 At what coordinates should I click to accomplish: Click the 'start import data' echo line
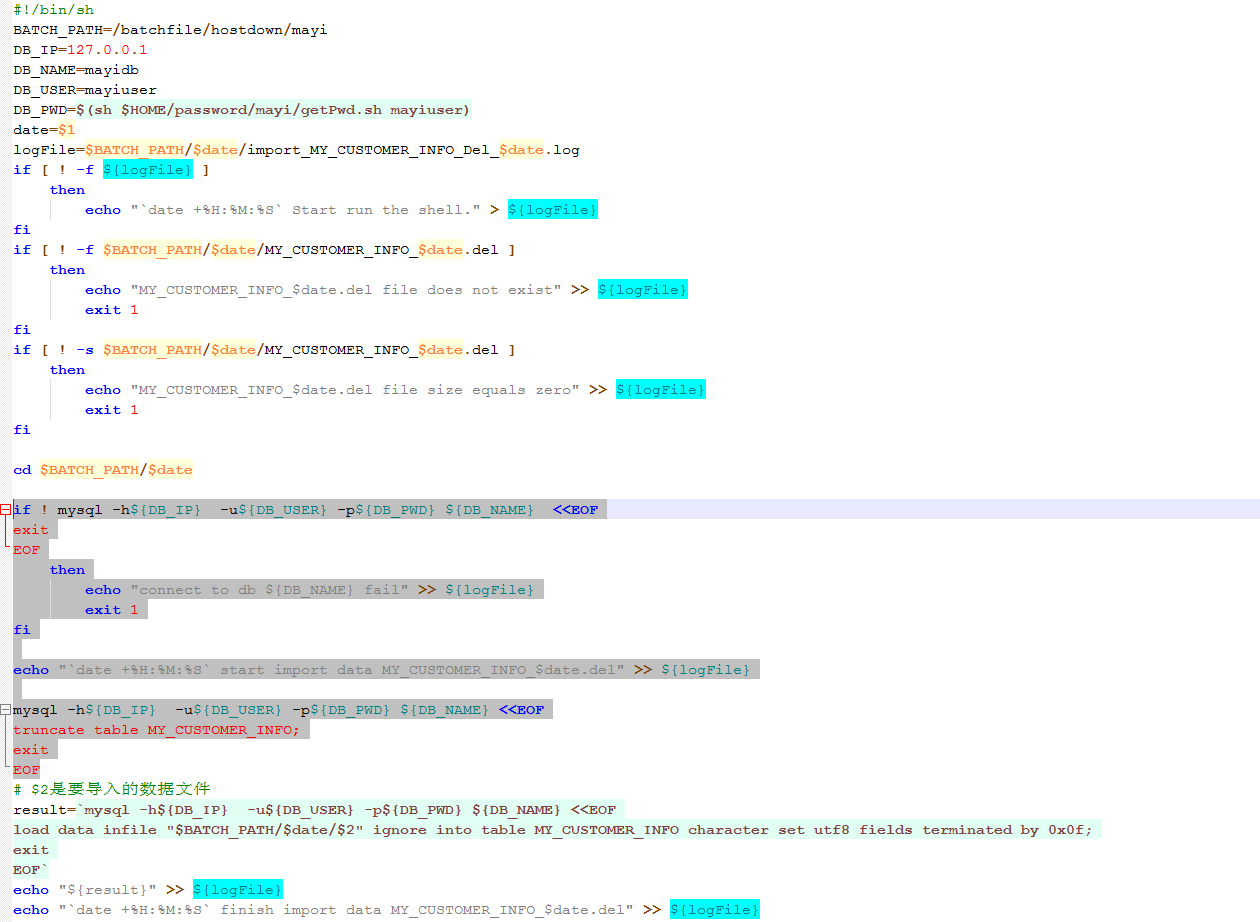coord(381,670)
